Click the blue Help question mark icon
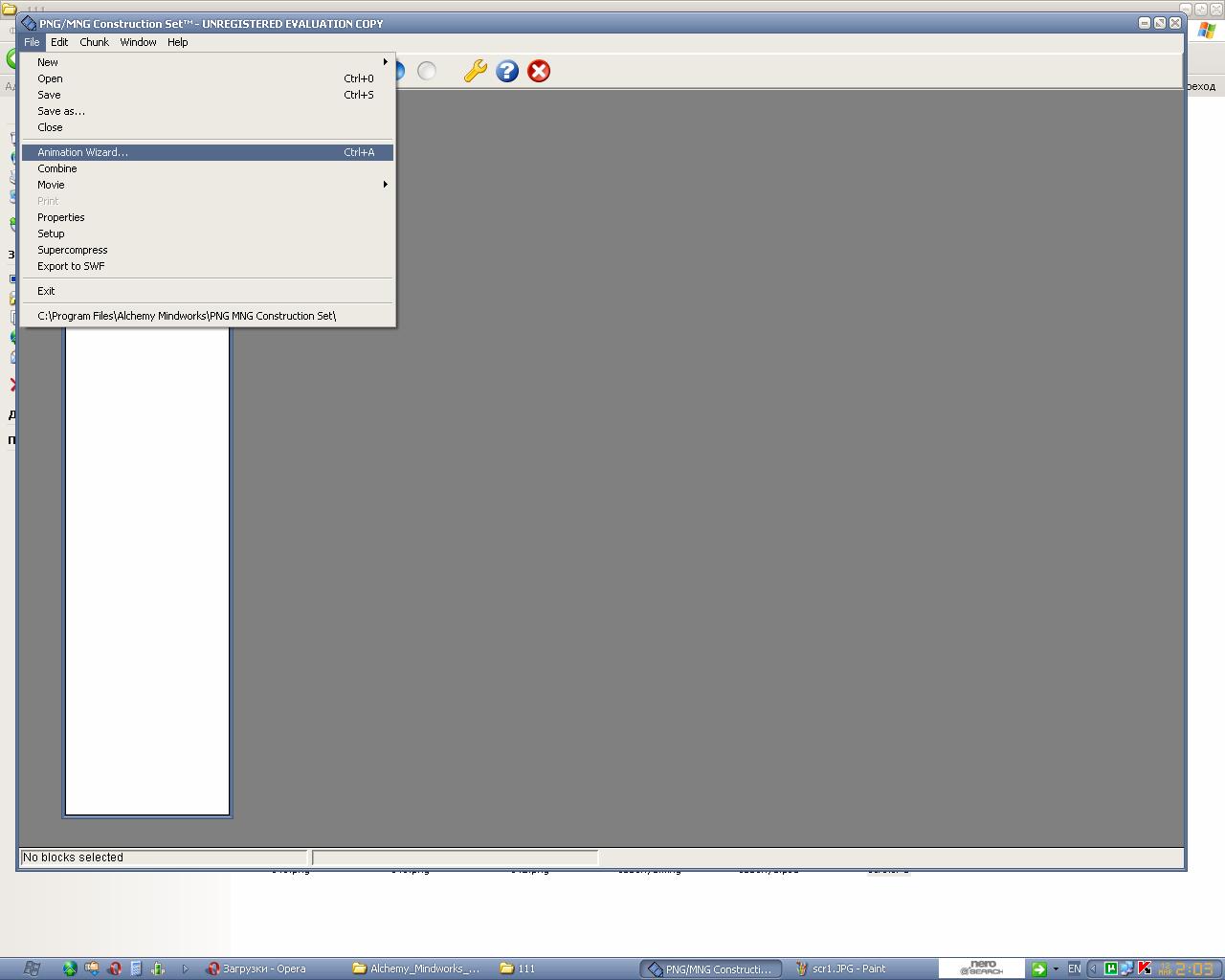Screen dimensions: 1225x980 [507, 71]
